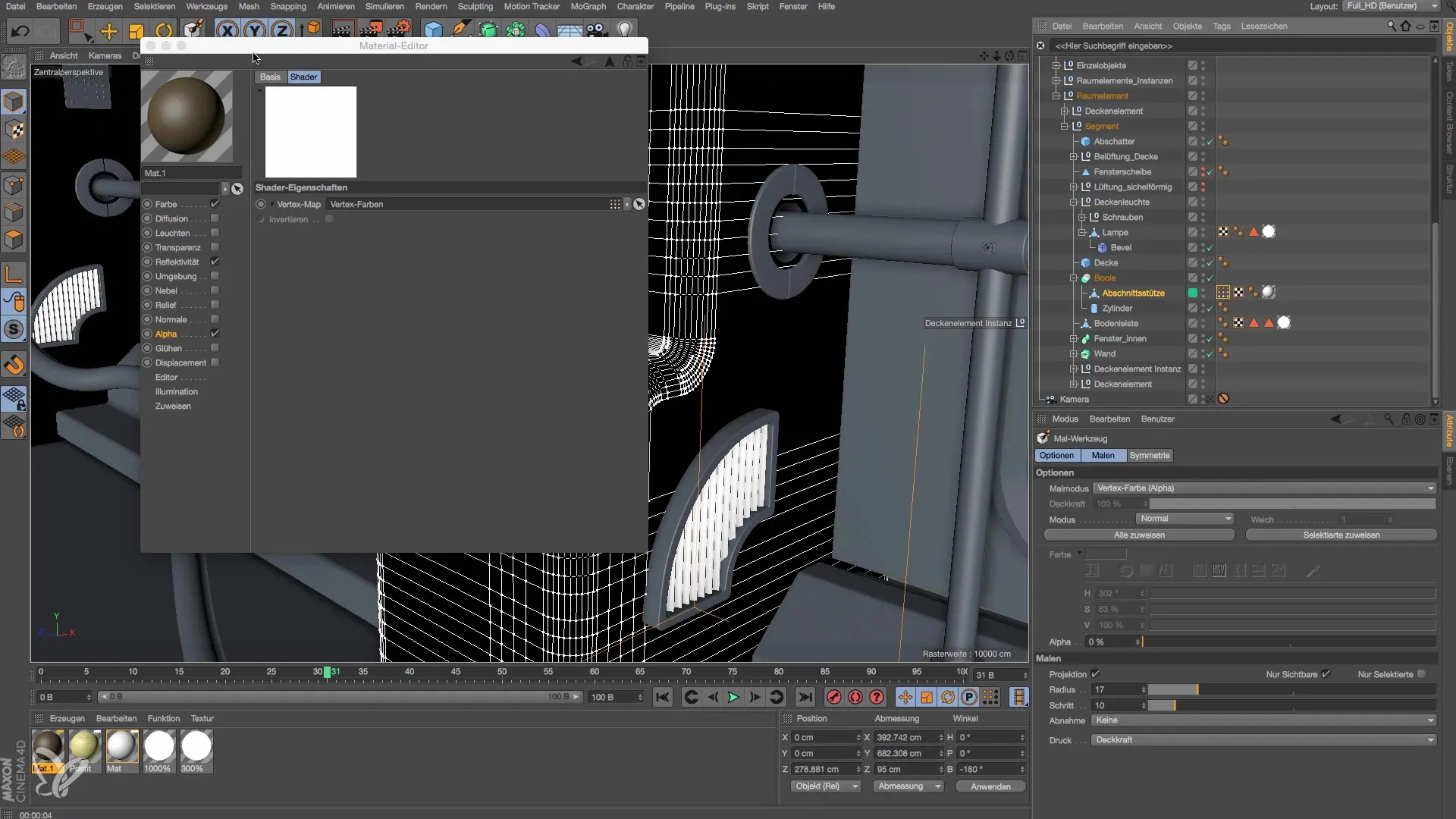Open the Vertex-Farben shader
Screen dimensions: 1456x819
tap(467, 205)
